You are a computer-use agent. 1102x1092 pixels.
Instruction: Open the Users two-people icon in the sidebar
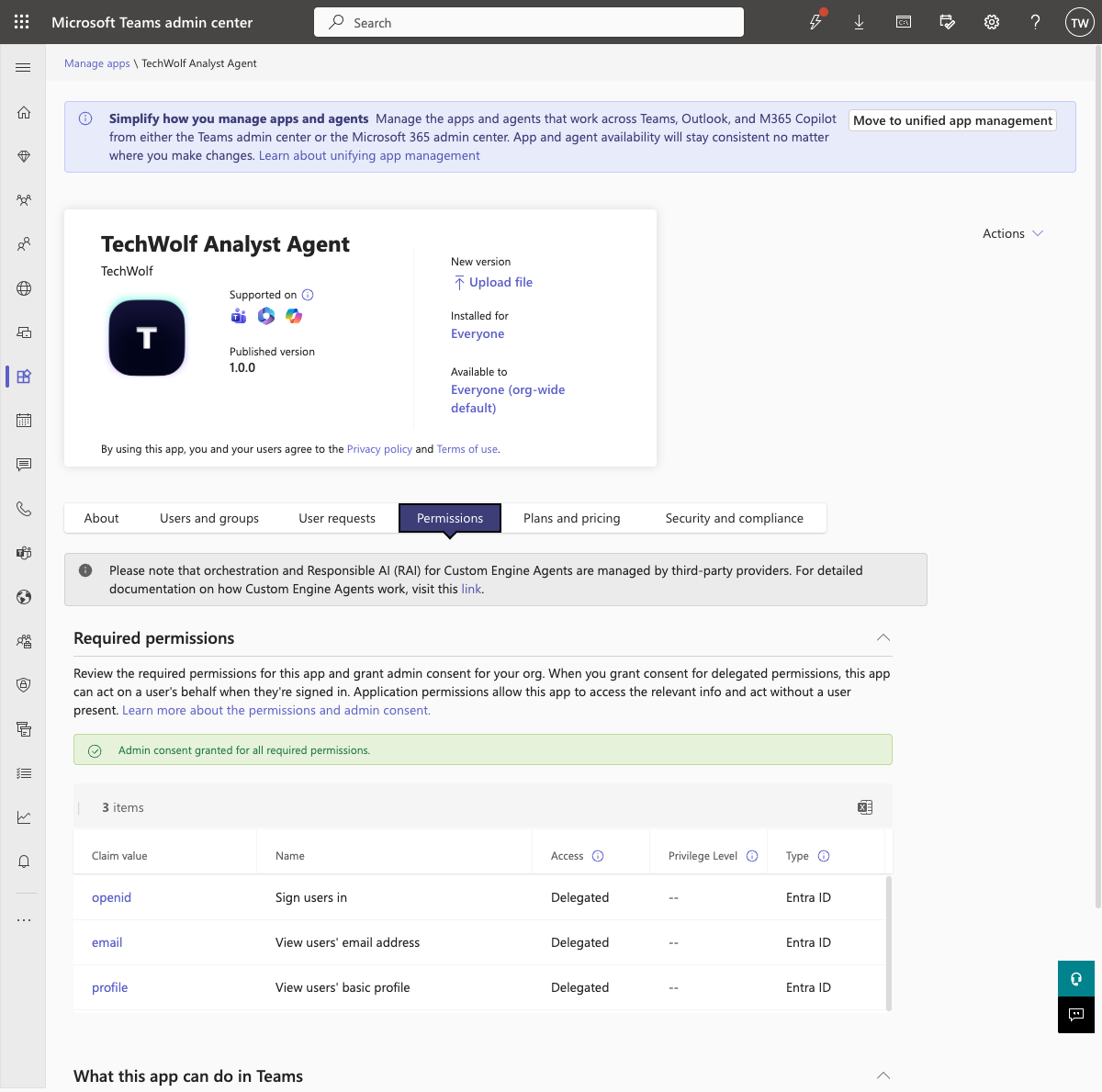pyautogui.click(x=24, y=244)
